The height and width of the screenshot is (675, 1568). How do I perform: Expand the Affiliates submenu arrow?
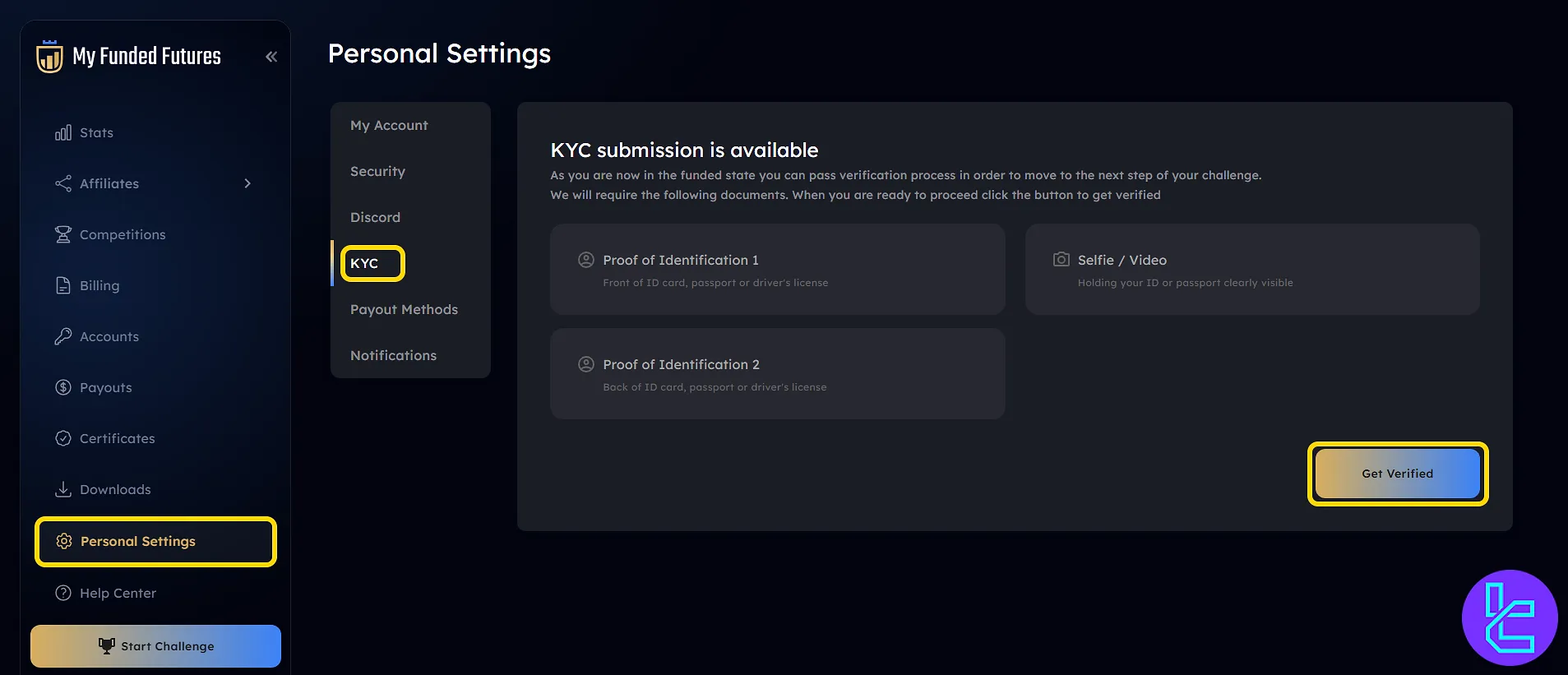(x=247, y=183)
